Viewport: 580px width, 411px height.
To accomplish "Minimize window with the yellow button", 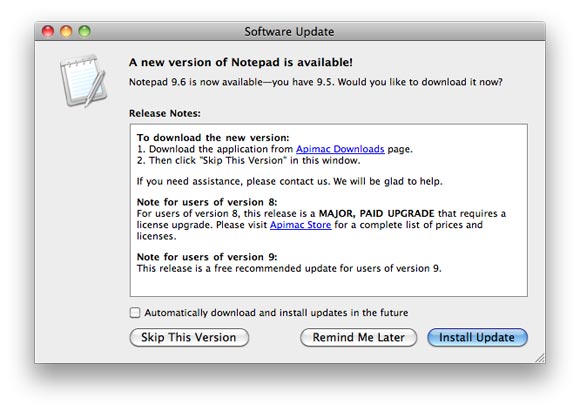I will (66, 31).
